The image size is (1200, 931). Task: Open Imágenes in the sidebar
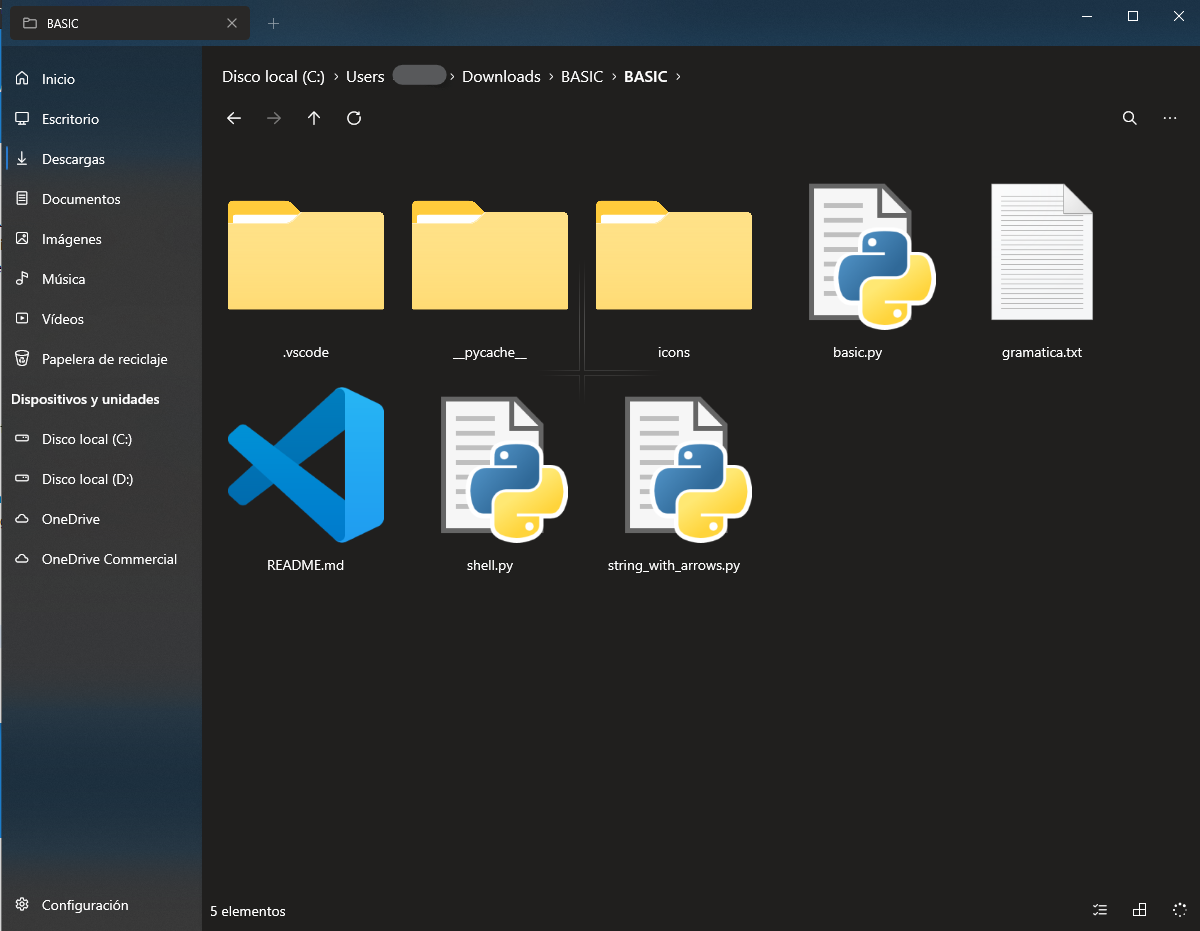pyautogui.click(x=101, y=239)
